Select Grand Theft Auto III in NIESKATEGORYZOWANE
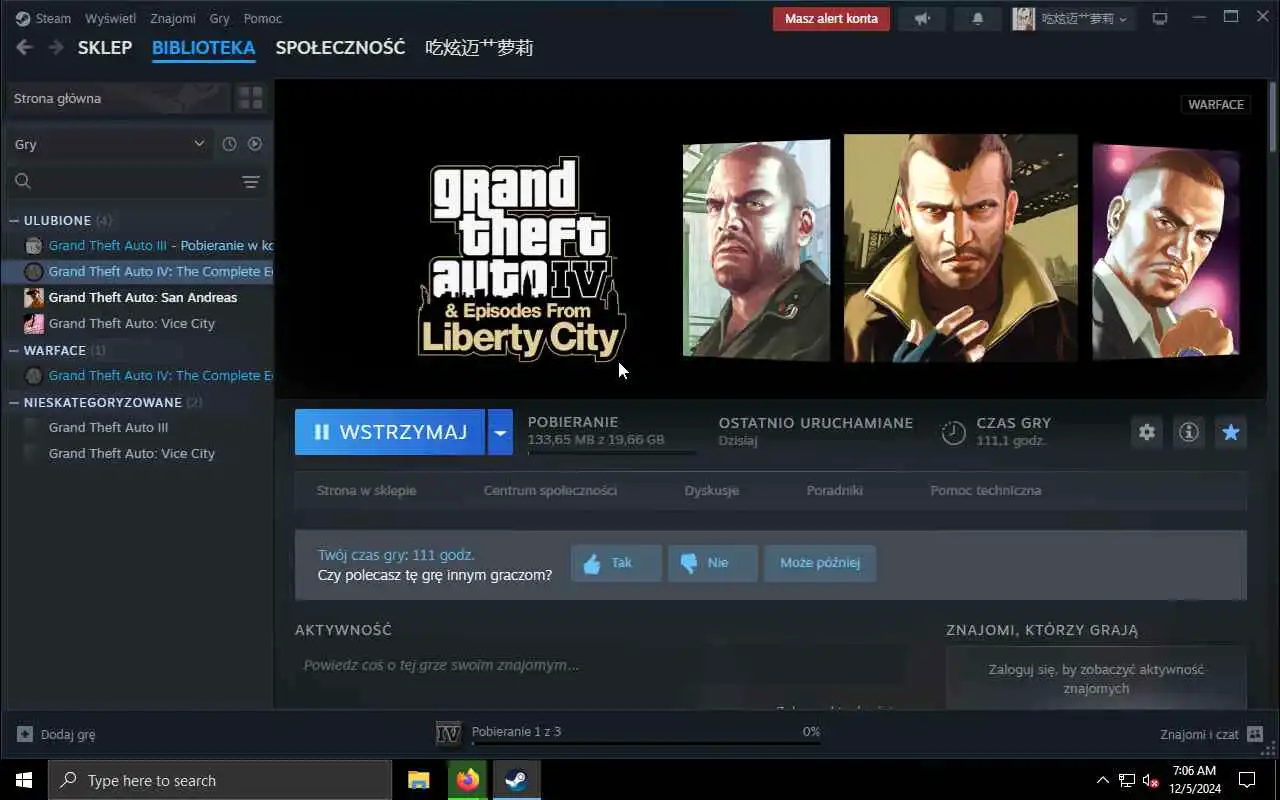This screenshot has width=1280, height=800. pyautogui.click(x=138, y=427)
